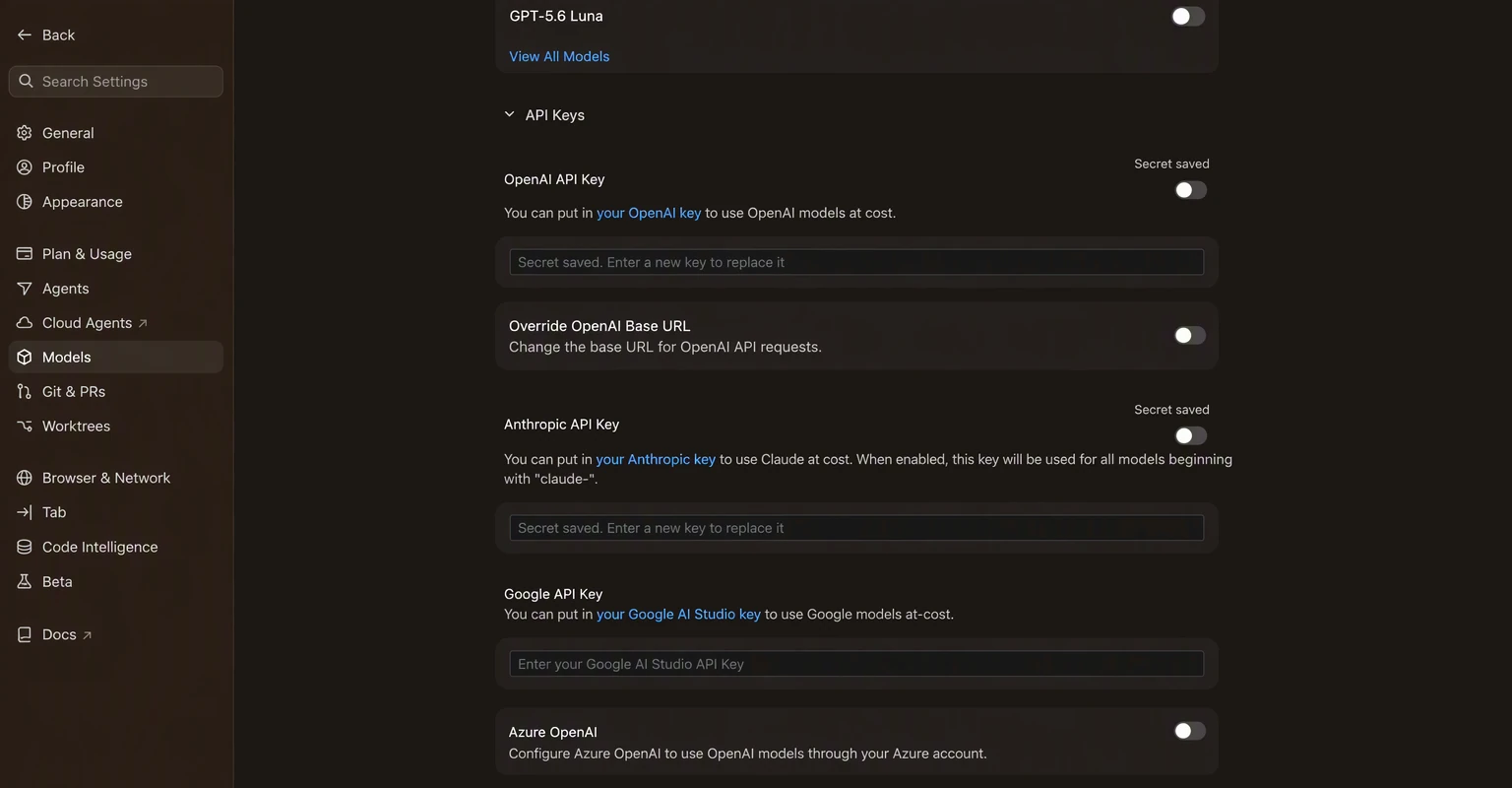The image size is (1512, 788).
Task: Click the search magnifier icon
Action: click(27, 81)
